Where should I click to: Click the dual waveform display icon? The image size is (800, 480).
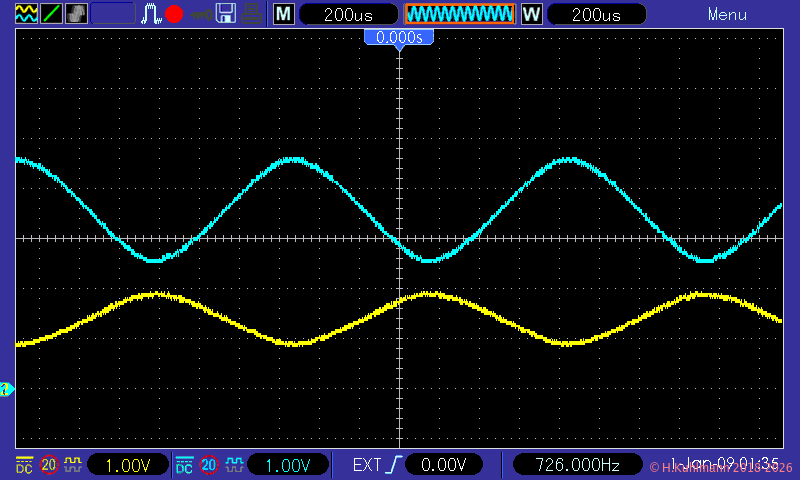click(x=25, y=14)
